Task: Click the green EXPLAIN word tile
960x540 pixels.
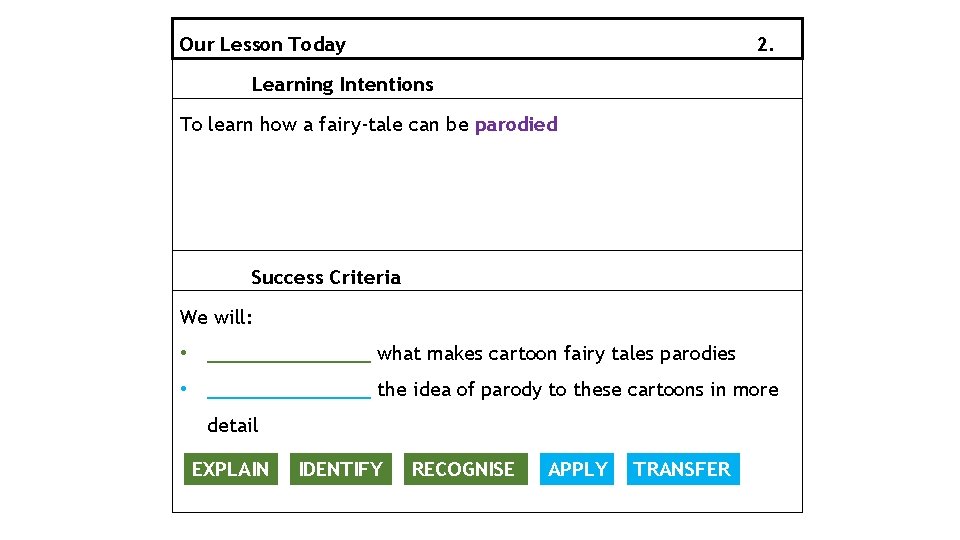Action: coord(231,469)
